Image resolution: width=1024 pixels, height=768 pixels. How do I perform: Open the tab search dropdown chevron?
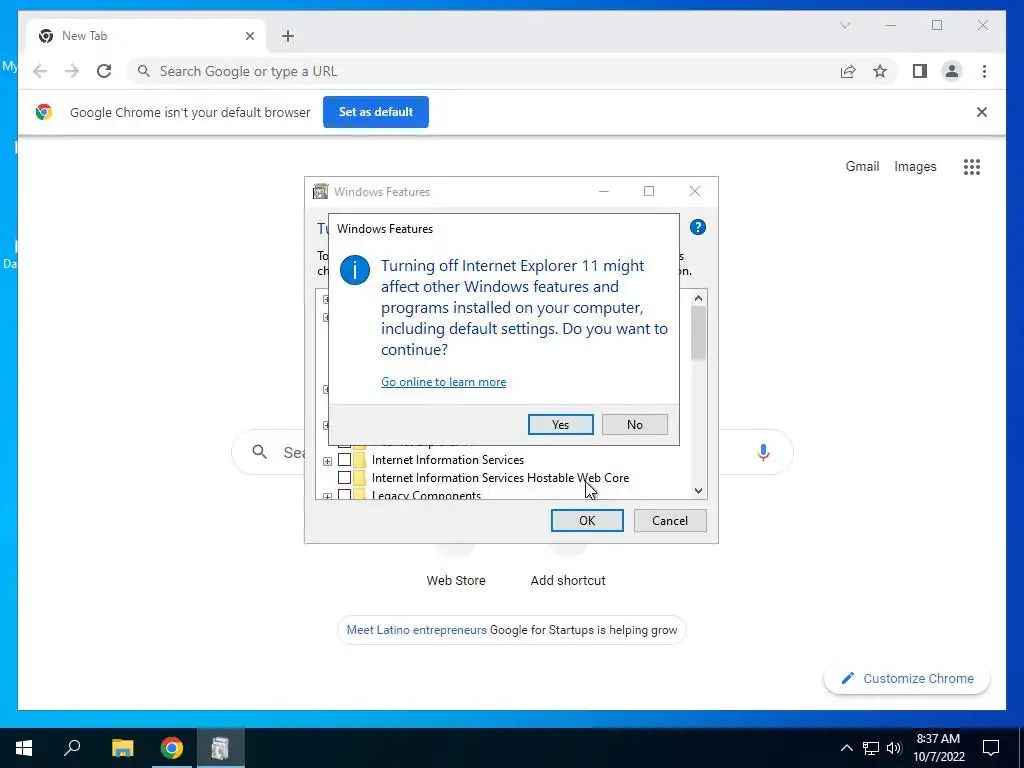tap(844, 25)
